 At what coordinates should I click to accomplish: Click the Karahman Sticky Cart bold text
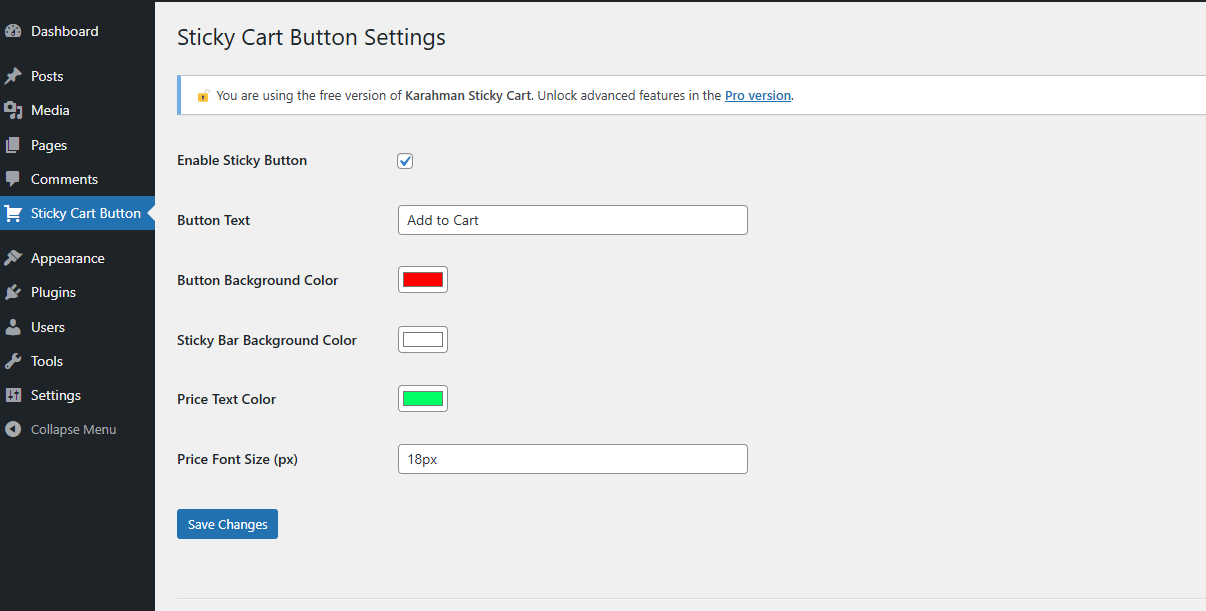[x=468, y=96]
